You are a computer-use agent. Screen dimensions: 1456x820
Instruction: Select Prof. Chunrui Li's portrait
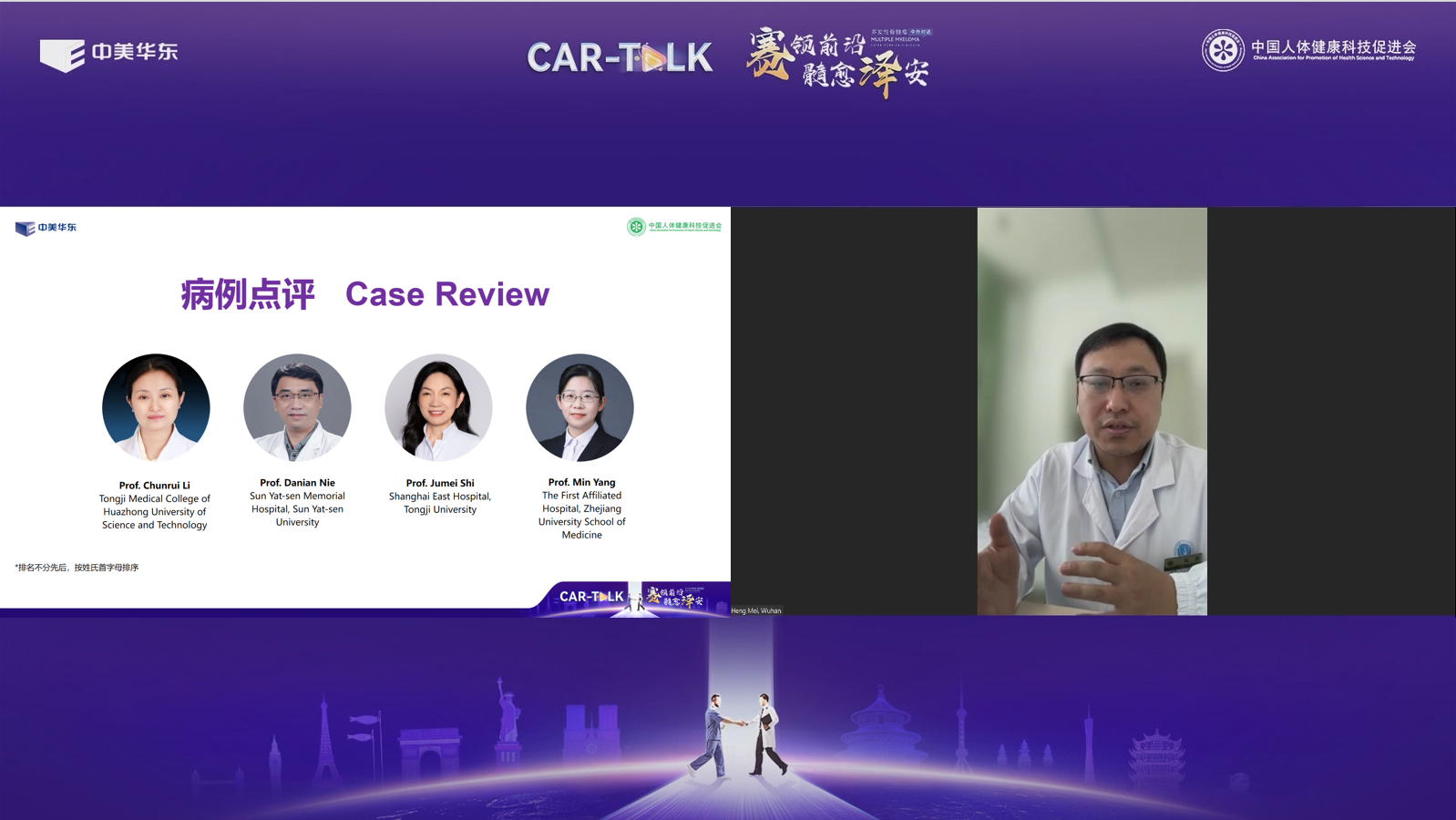[x=156, y=407]
